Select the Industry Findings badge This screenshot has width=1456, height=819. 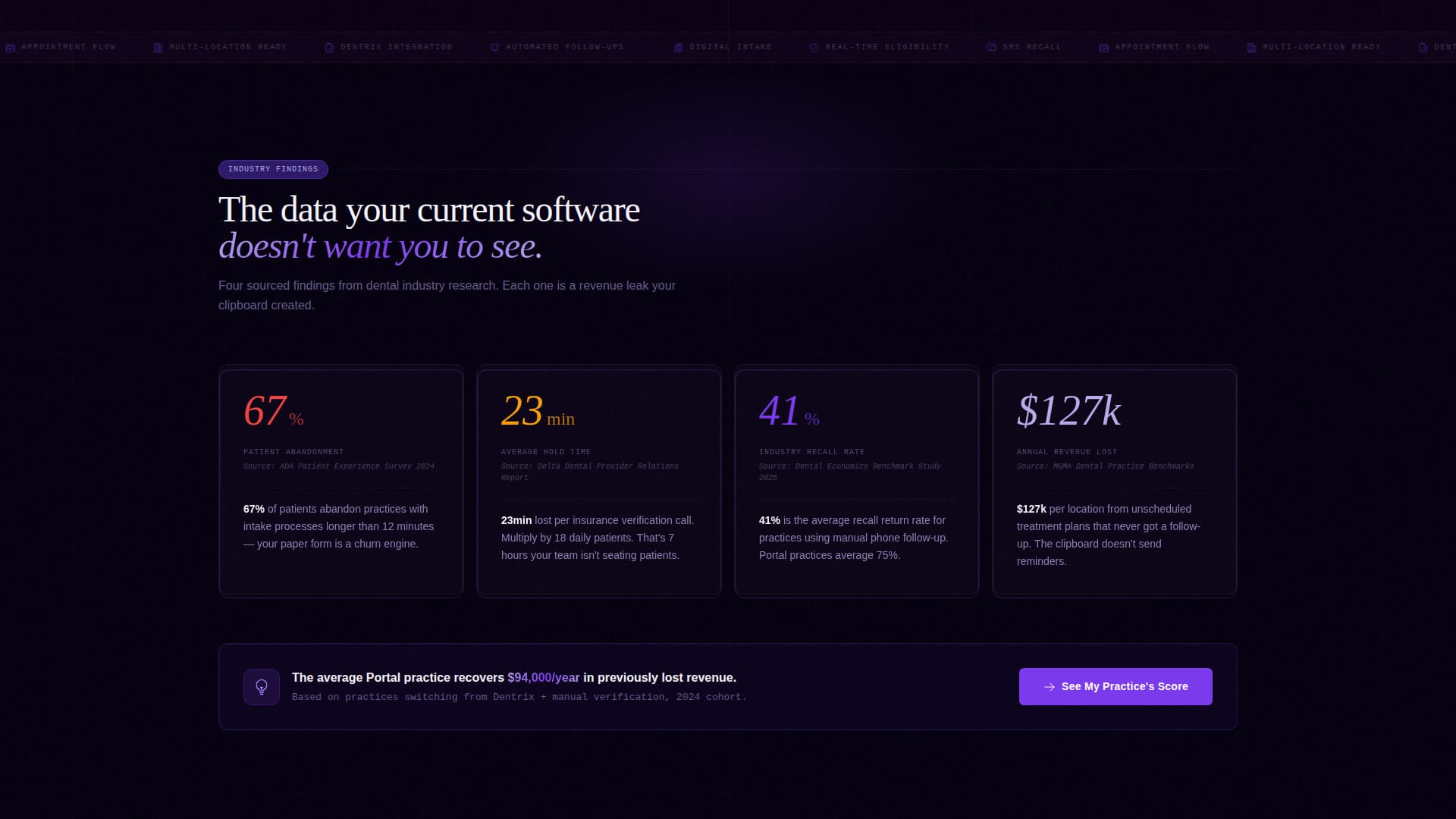click(273, 169)
